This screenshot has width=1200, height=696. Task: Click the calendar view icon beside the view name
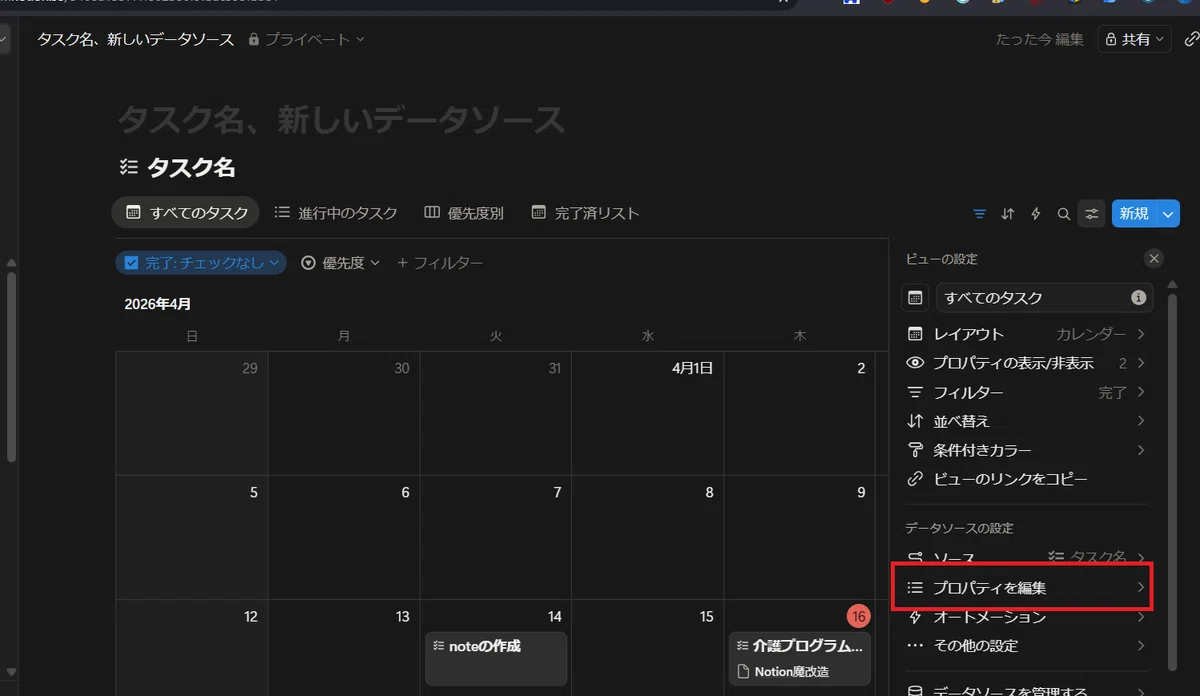(x=915, y=298)
